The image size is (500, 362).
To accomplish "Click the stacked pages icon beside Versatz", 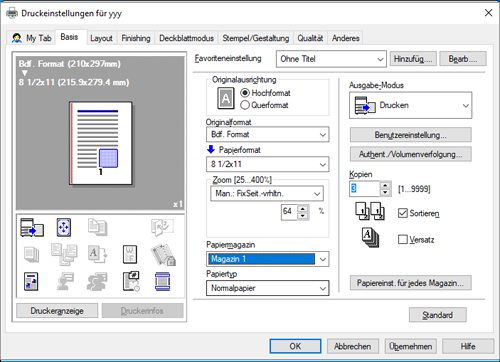I will pos(371,238).
